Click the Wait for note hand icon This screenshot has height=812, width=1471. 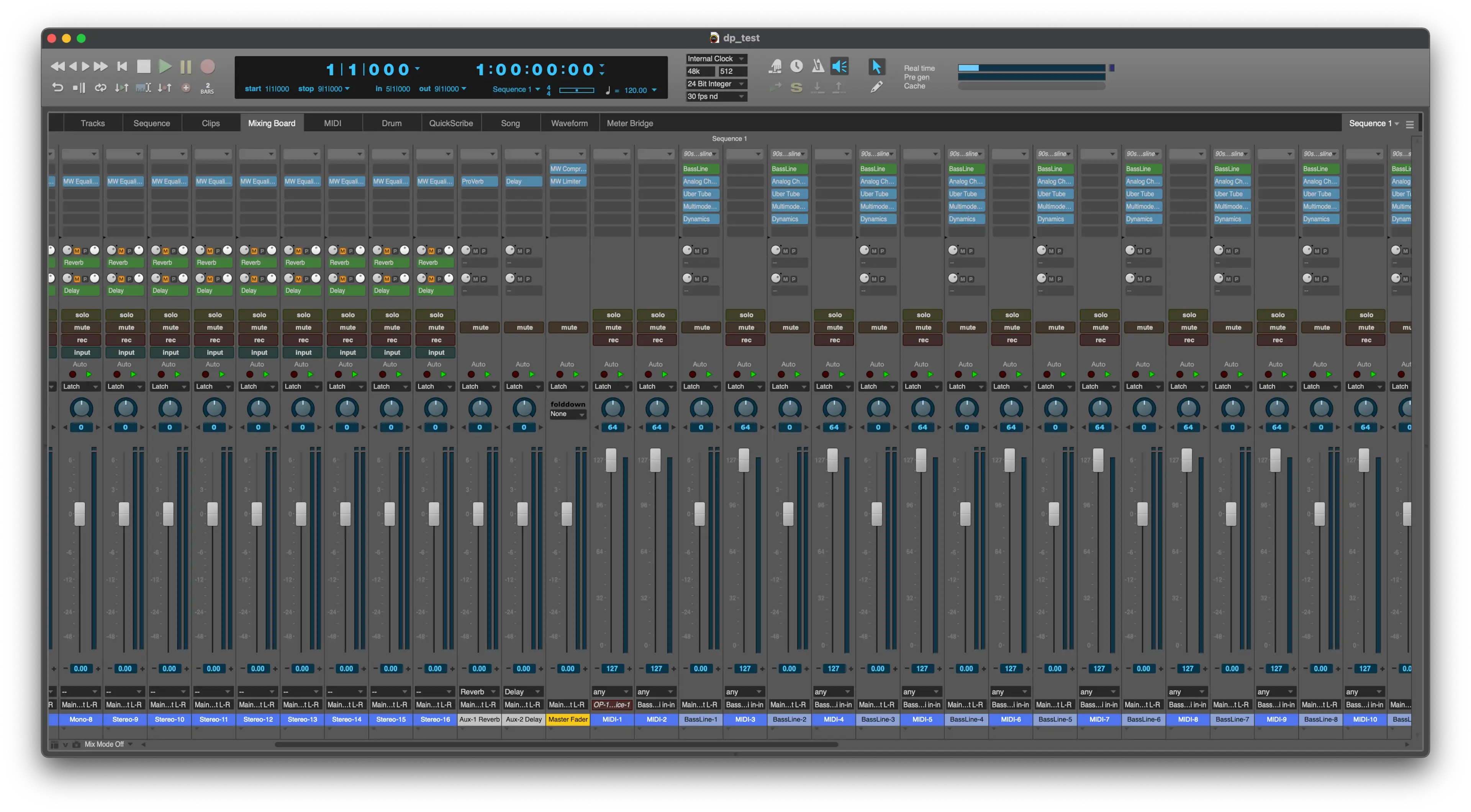[x=775, y=66]
